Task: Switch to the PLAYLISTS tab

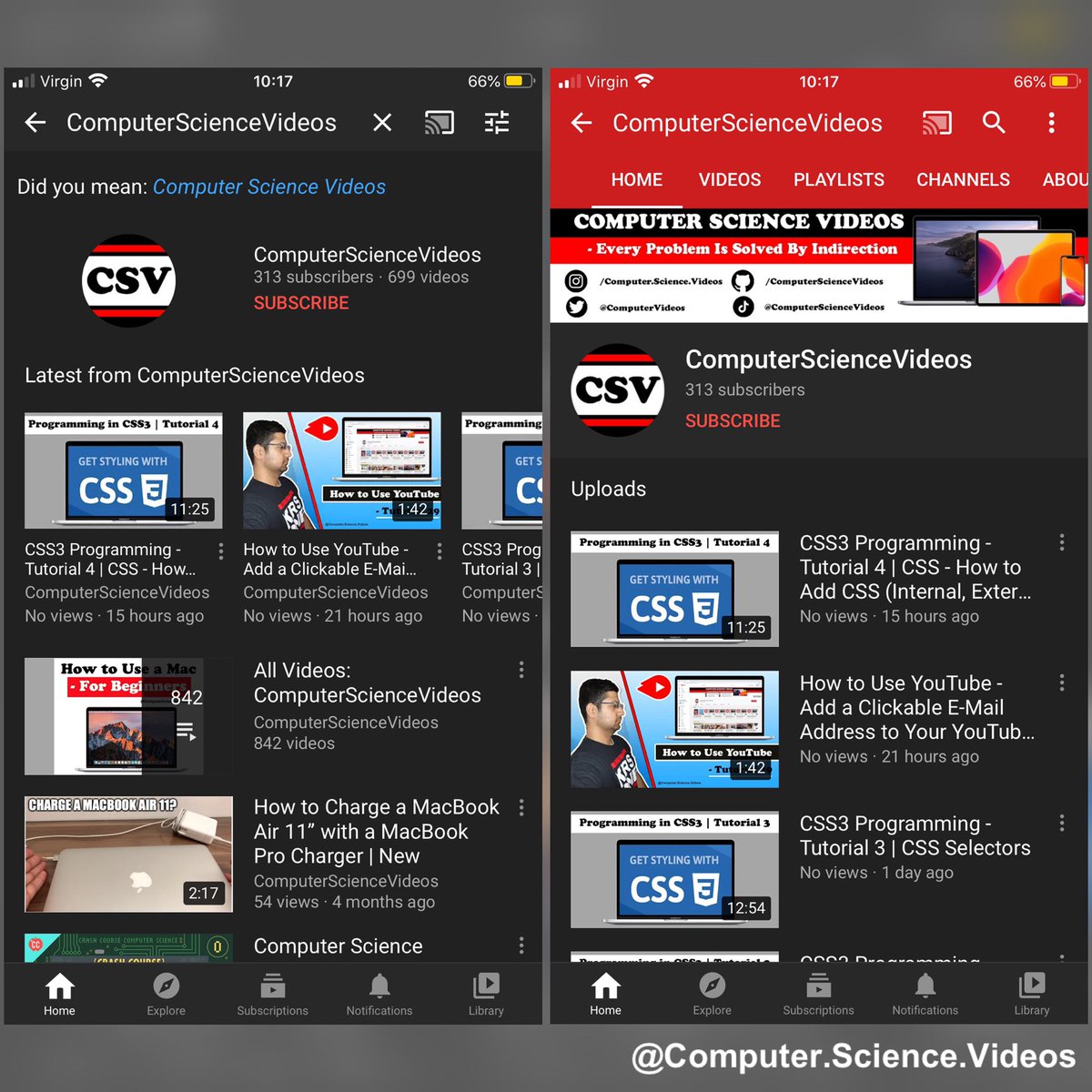Action: (x=839, y=180)
